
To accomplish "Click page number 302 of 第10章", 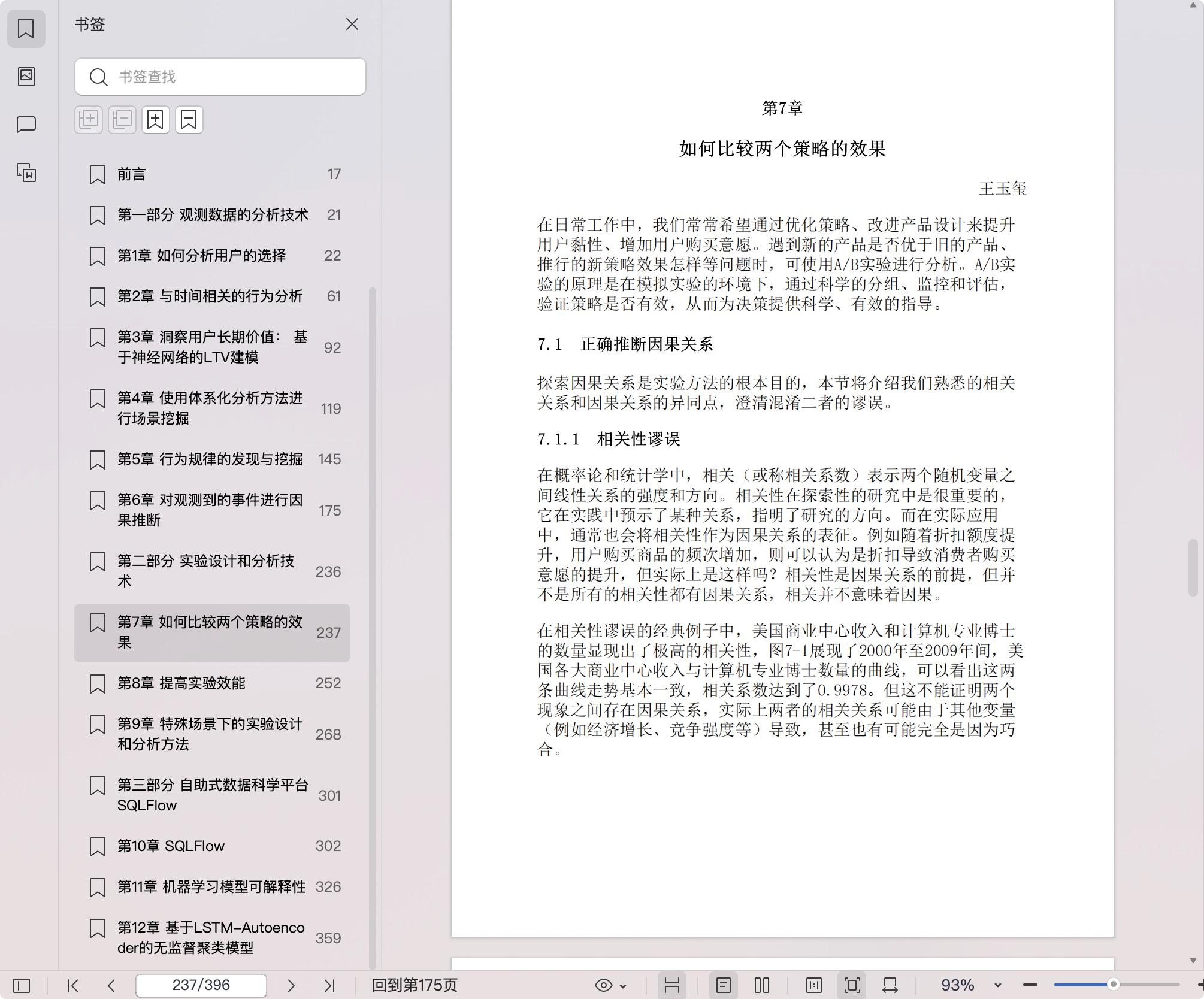I will point(328,846).
